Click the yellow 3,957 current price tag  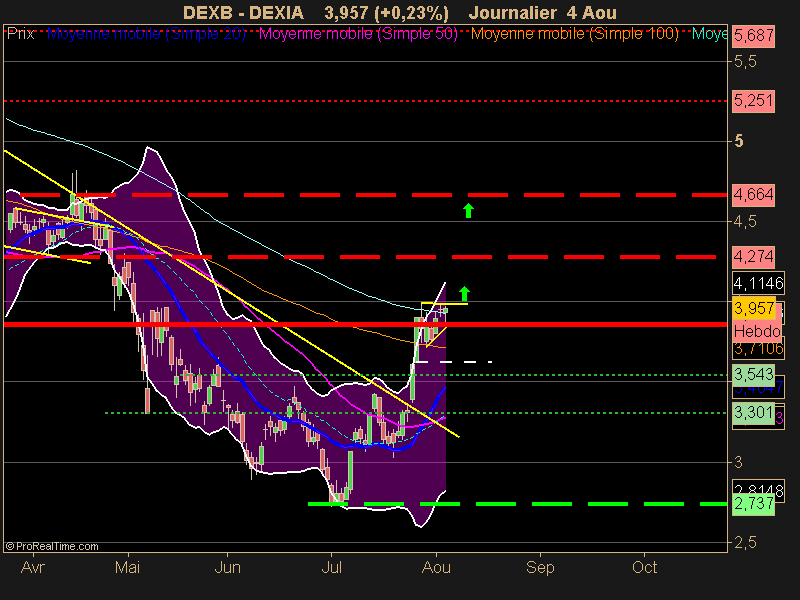pos(754,308)
